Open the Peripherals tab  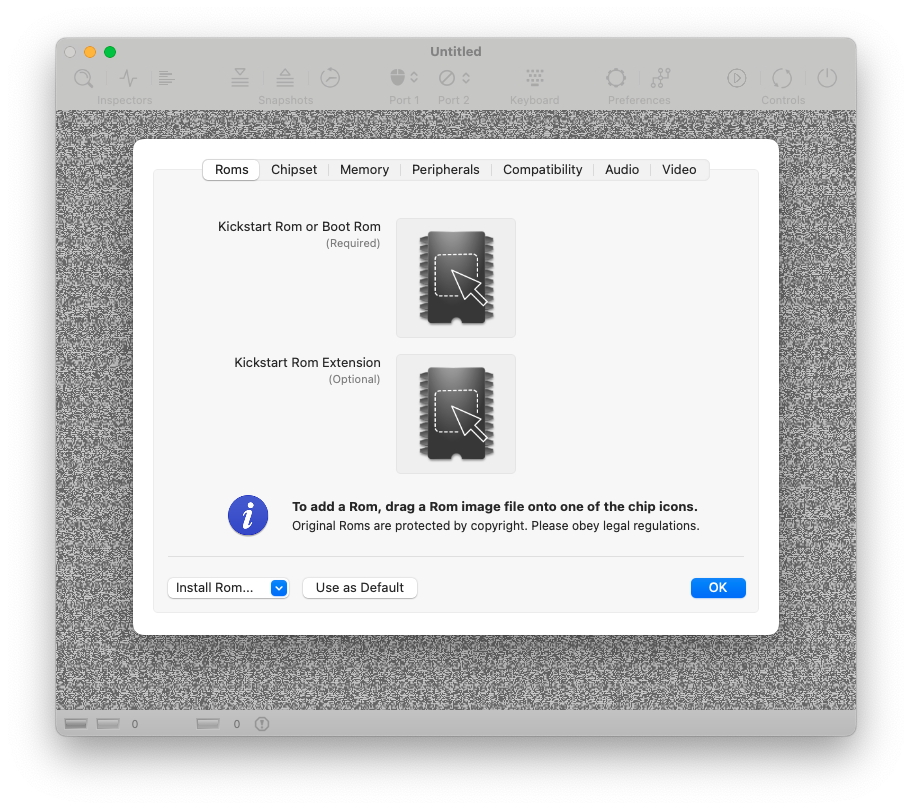pos(445,170)
